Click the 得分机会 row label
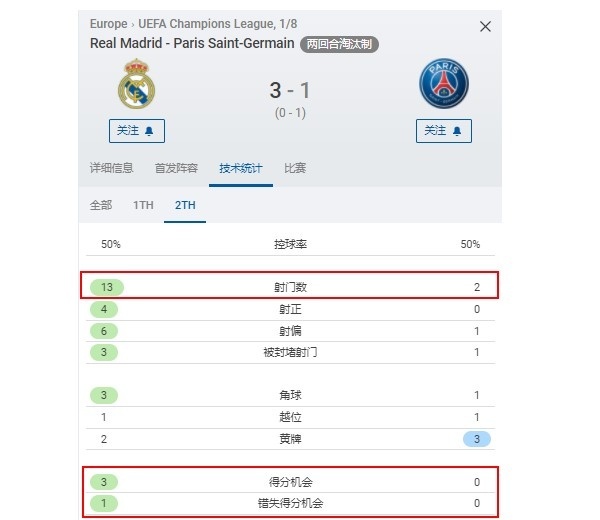The height and width of the screenshot is (520, 600). pos(290,482)
